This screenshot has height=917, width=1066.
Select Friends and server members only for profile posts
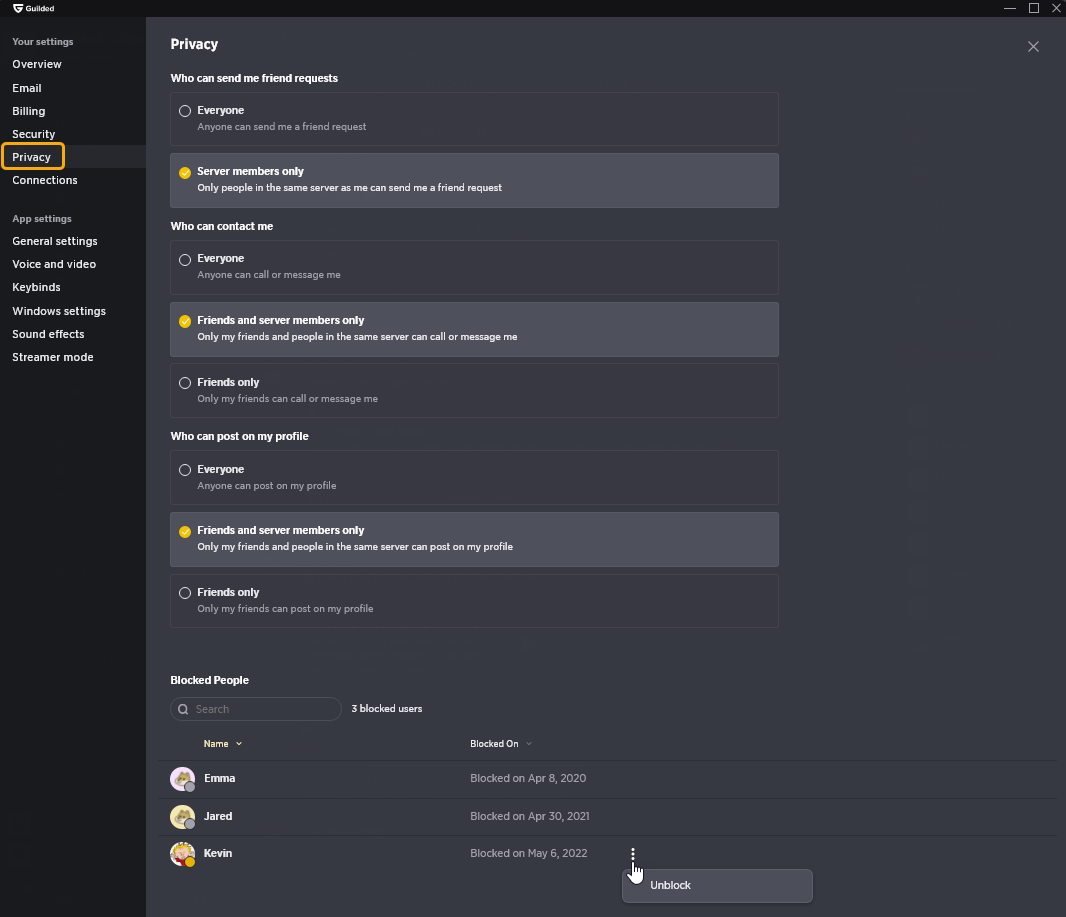pos(474,539)
